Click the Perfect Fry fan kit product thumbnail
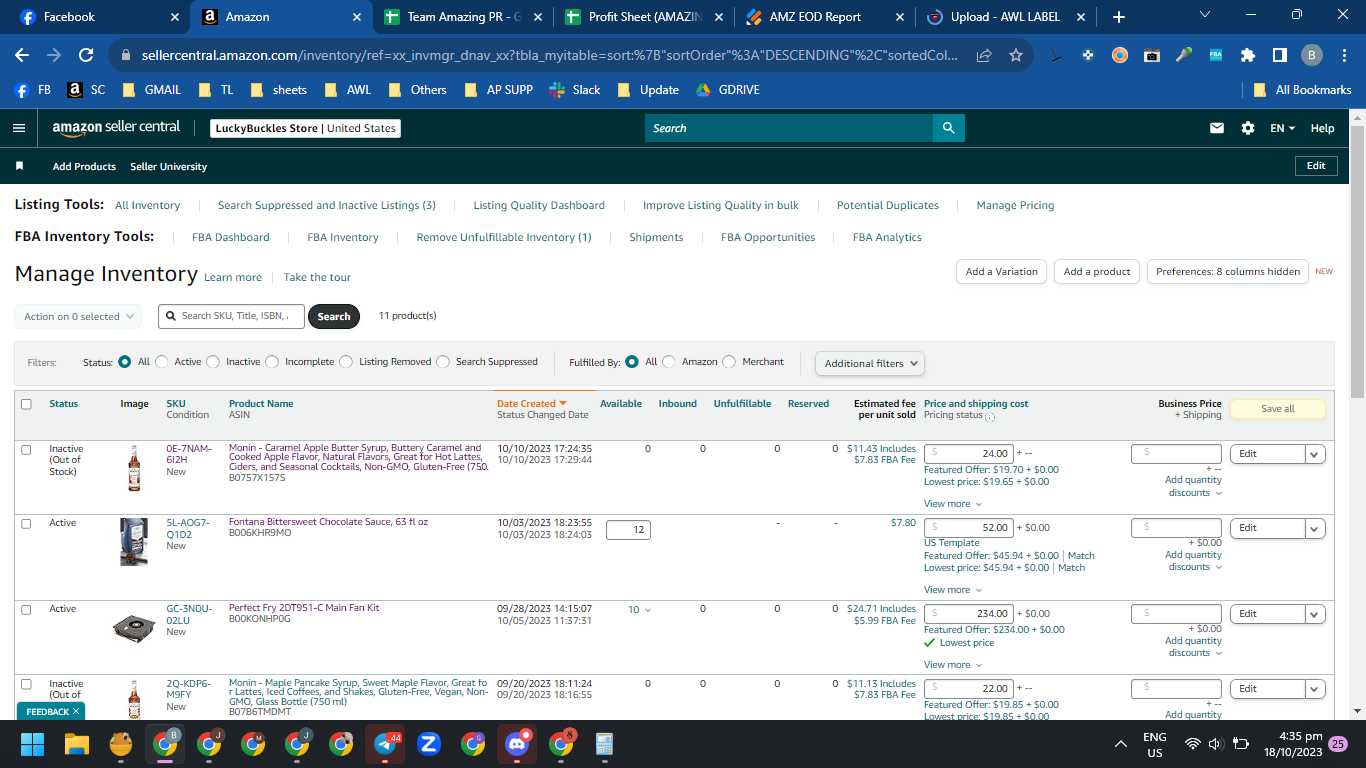The height and width of the screenshot is (768, 1366). [134, 627]
